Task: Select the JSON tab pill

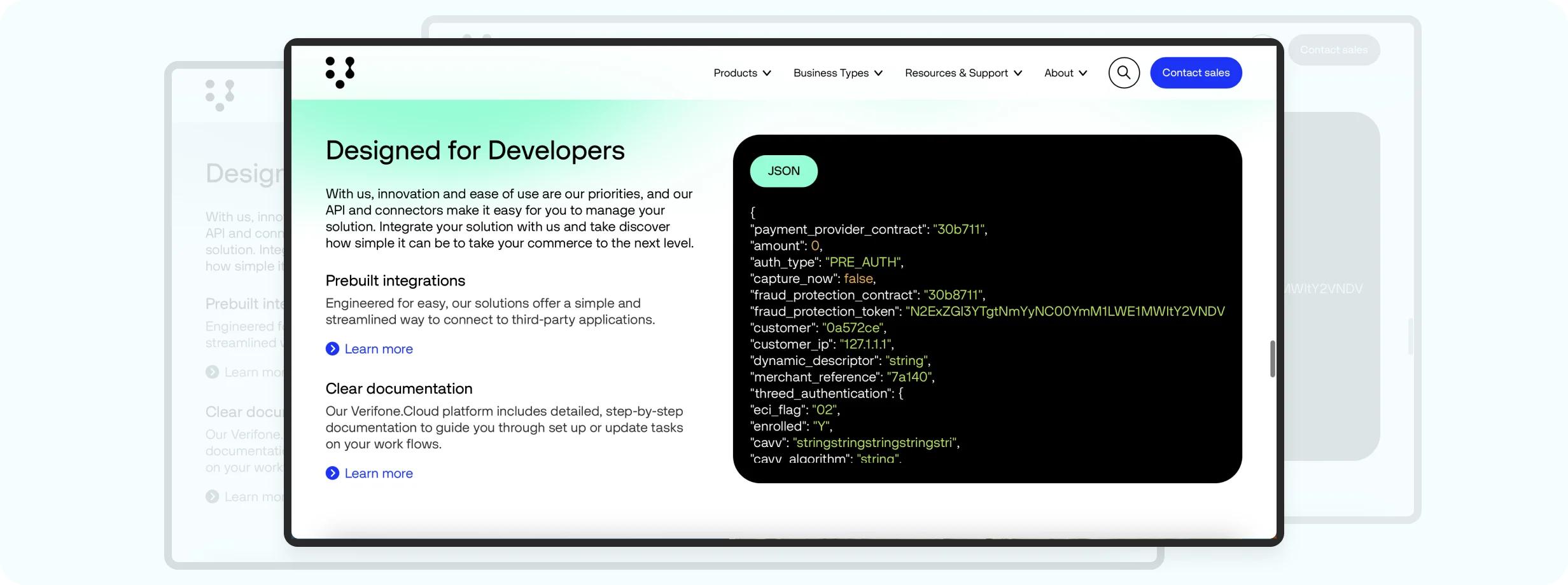Action: (x=783, y=171)
